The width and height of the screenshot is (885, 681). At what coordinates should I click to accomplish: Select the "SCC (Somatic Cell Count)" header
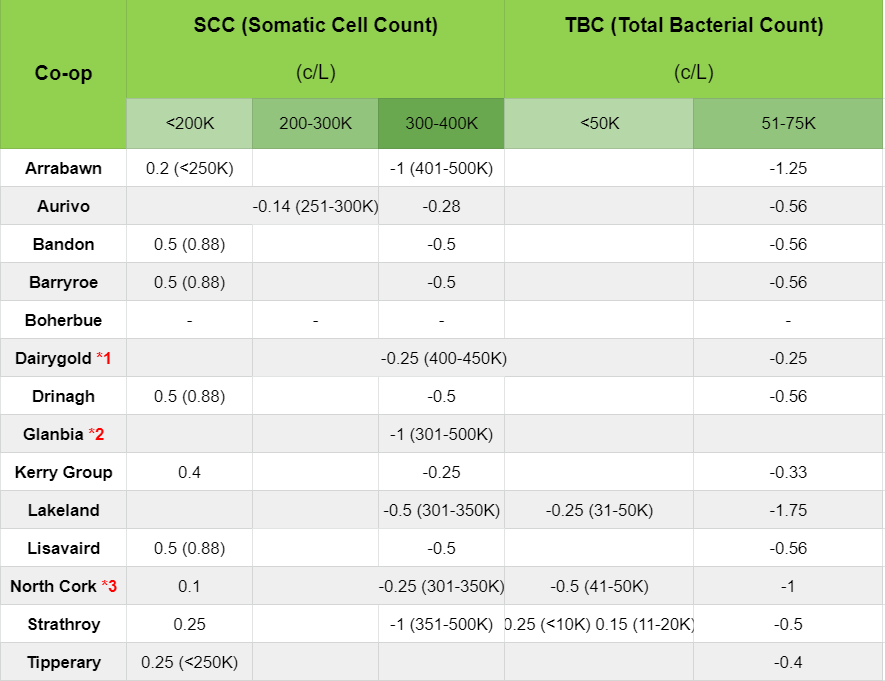(x=315, y=26)
